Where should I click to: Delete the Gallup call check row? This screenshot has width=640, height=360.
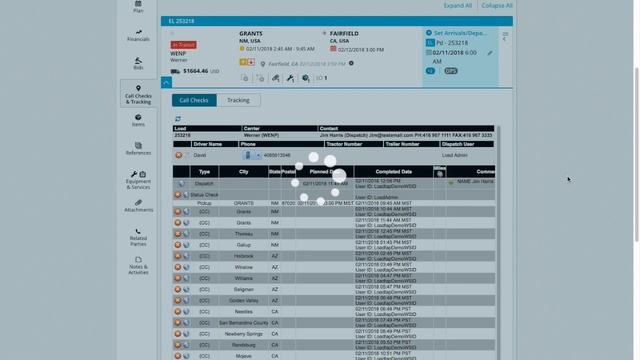pos(178,245)
